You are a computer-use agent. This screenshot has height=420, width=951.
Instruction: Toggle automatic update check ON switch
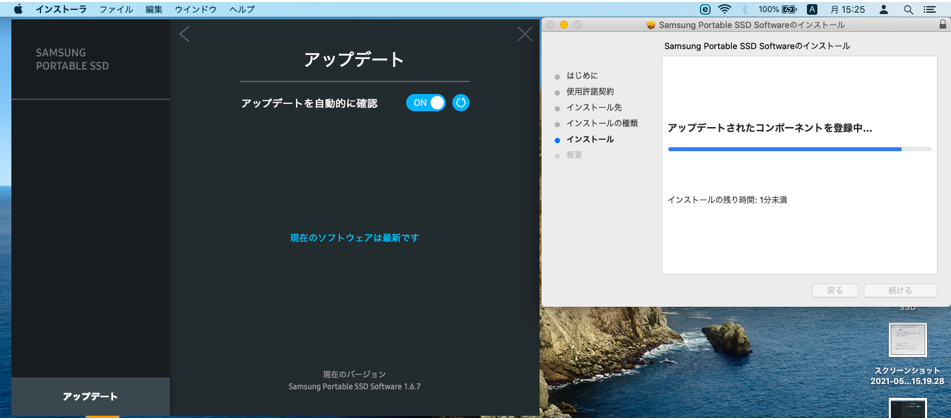pos(426,103)
